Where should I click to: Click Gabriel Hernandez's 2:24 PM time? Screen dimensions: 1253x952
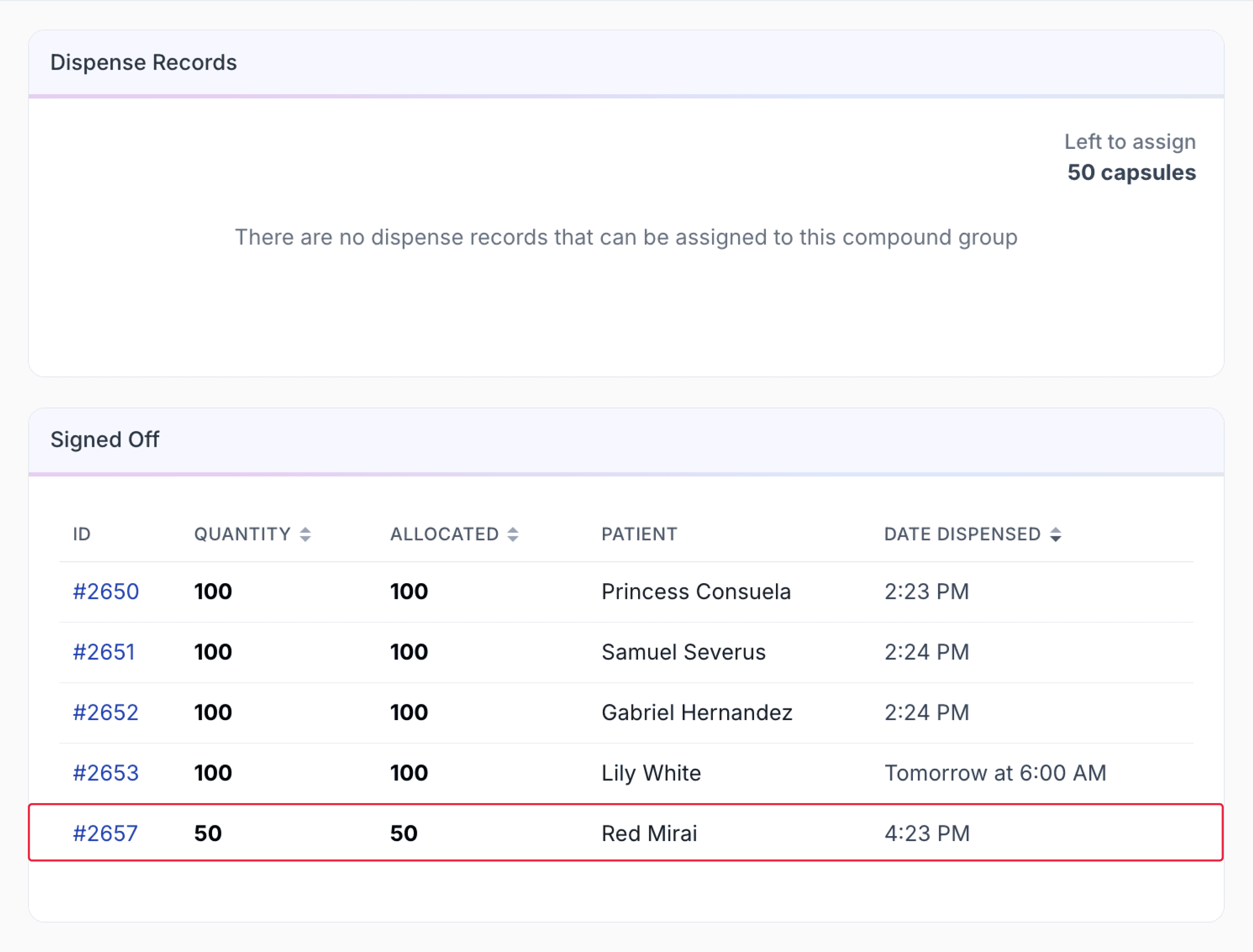pyautogui.click(x=927, y=712)
